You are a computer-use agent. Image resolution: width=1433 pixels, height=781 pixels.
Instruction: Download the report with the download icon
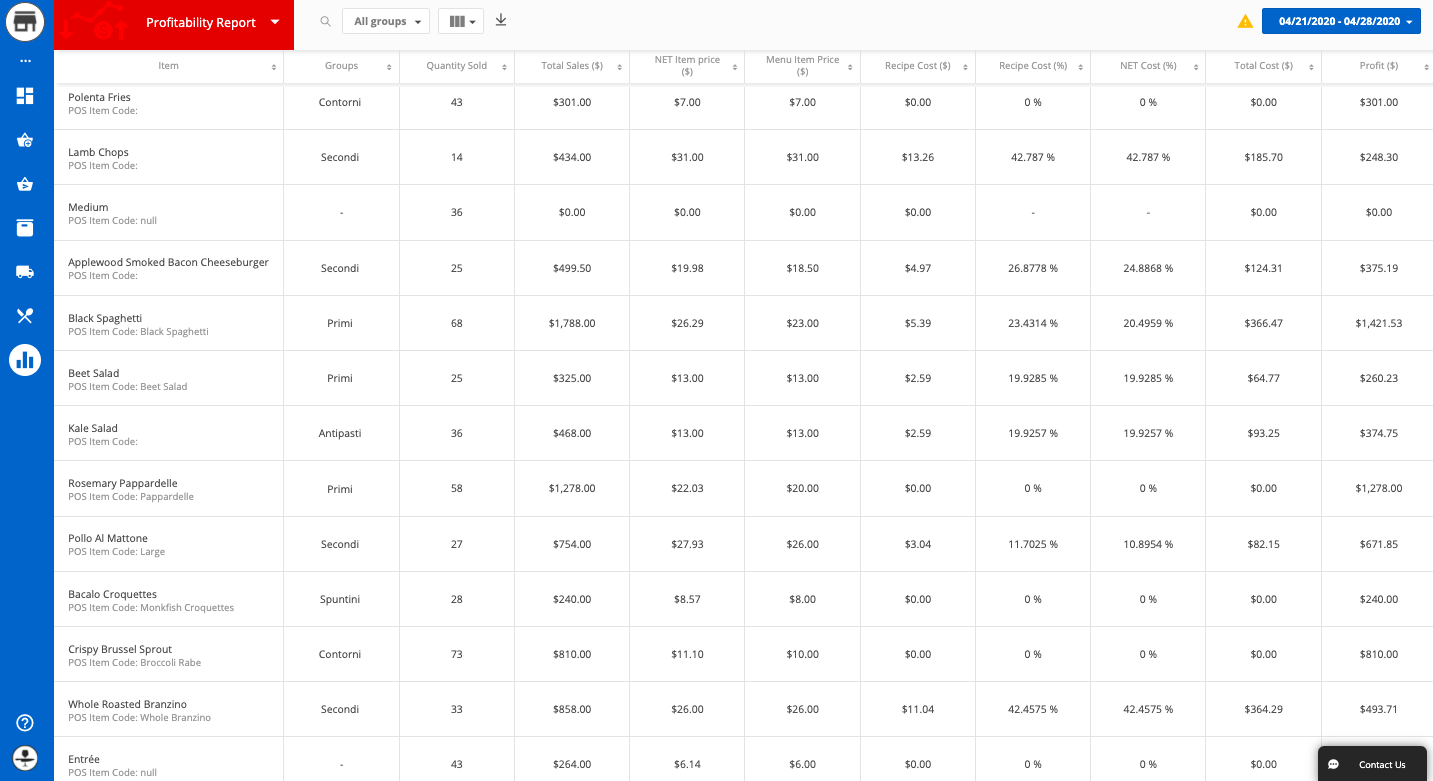tap(501, 20)
